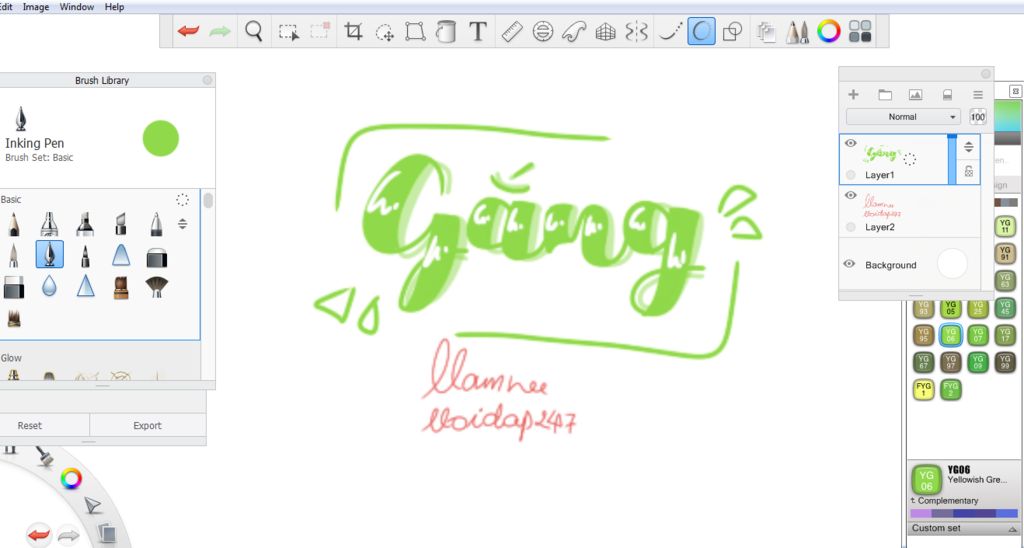Hide Layer1 using its eye icon
1024x548 pixels.
(850, 143)
